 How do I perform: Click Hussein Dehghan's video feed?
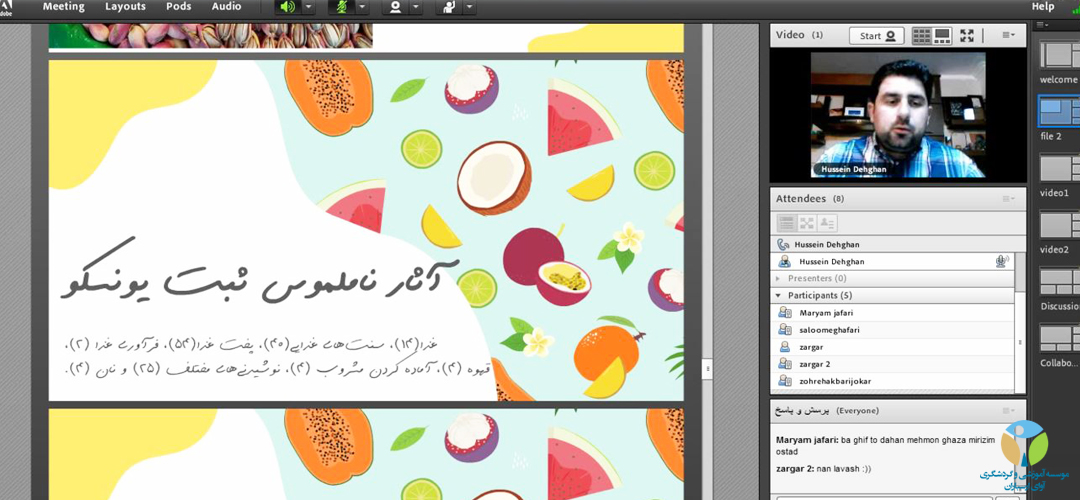(x=898, y=115)
